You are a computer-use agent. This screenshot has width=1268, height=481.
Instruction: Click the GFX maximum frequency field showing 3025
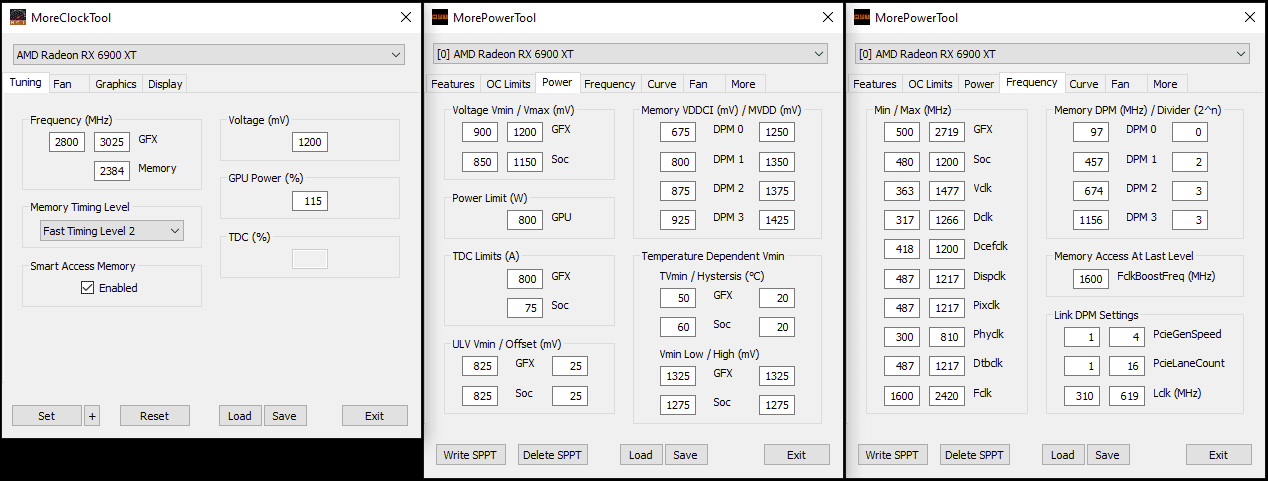pyautogui.click(x=112, y=143)
